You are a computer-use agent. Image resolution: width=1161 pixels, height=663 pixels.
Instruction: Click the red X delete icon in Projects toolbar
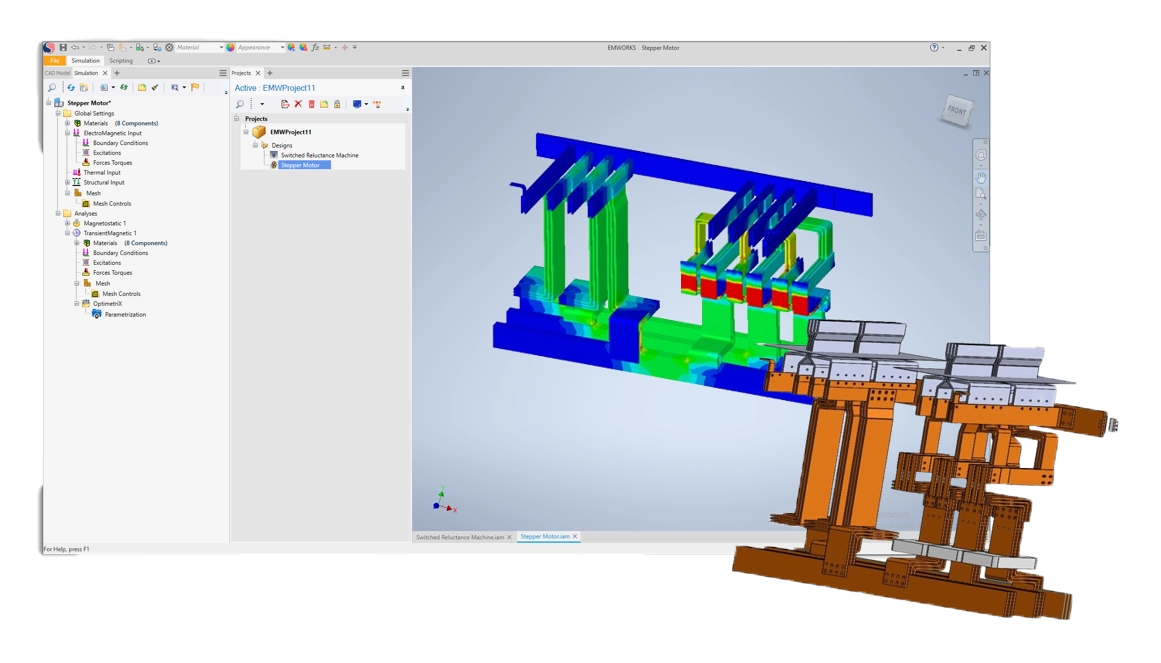298,104
